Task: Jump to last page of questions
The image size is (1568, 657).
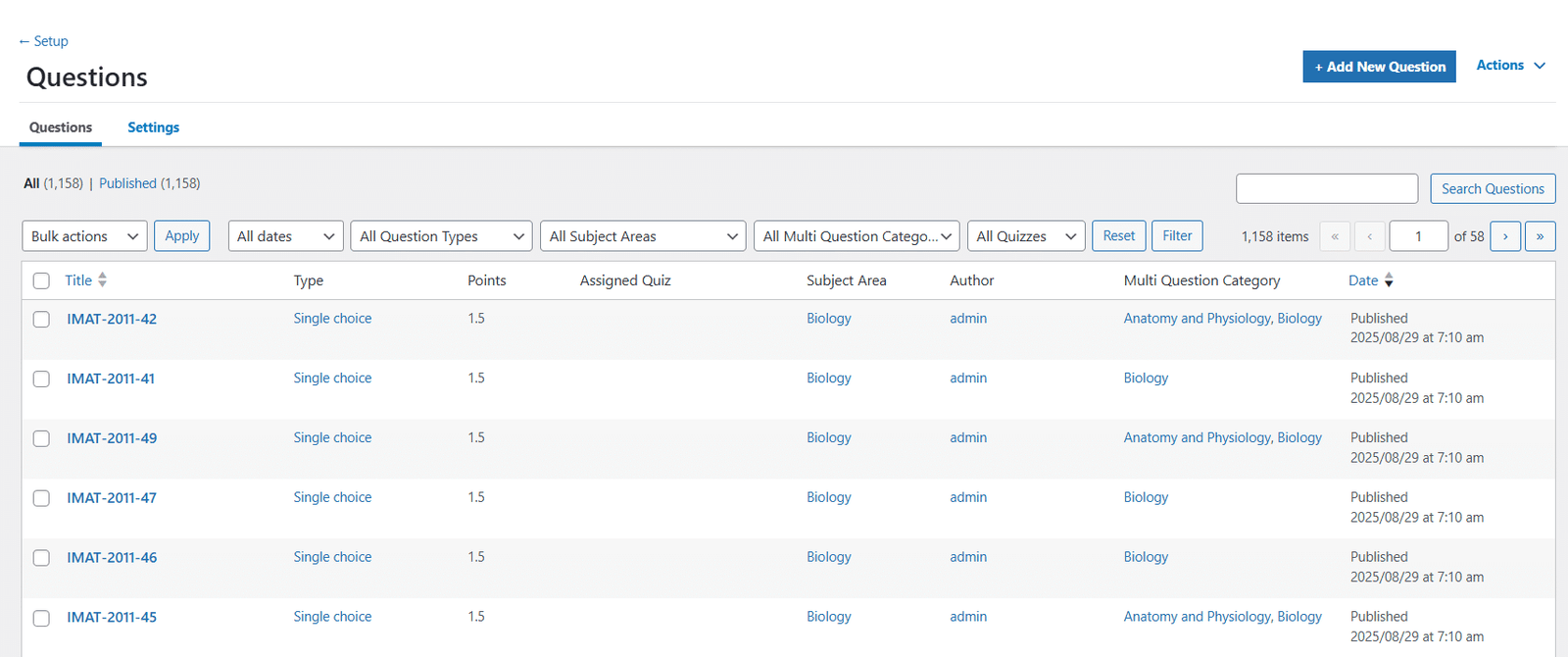Action: pos(1540,236)
